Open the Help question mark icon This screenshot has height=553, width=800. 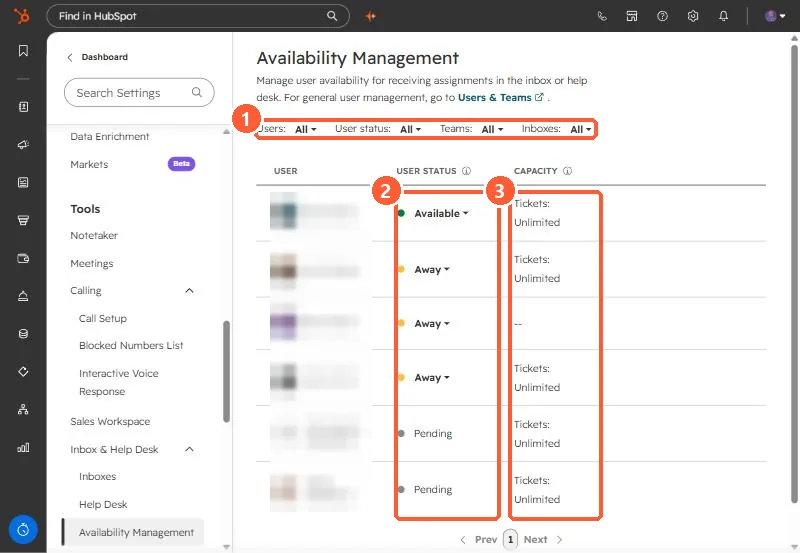click(662, 16)
